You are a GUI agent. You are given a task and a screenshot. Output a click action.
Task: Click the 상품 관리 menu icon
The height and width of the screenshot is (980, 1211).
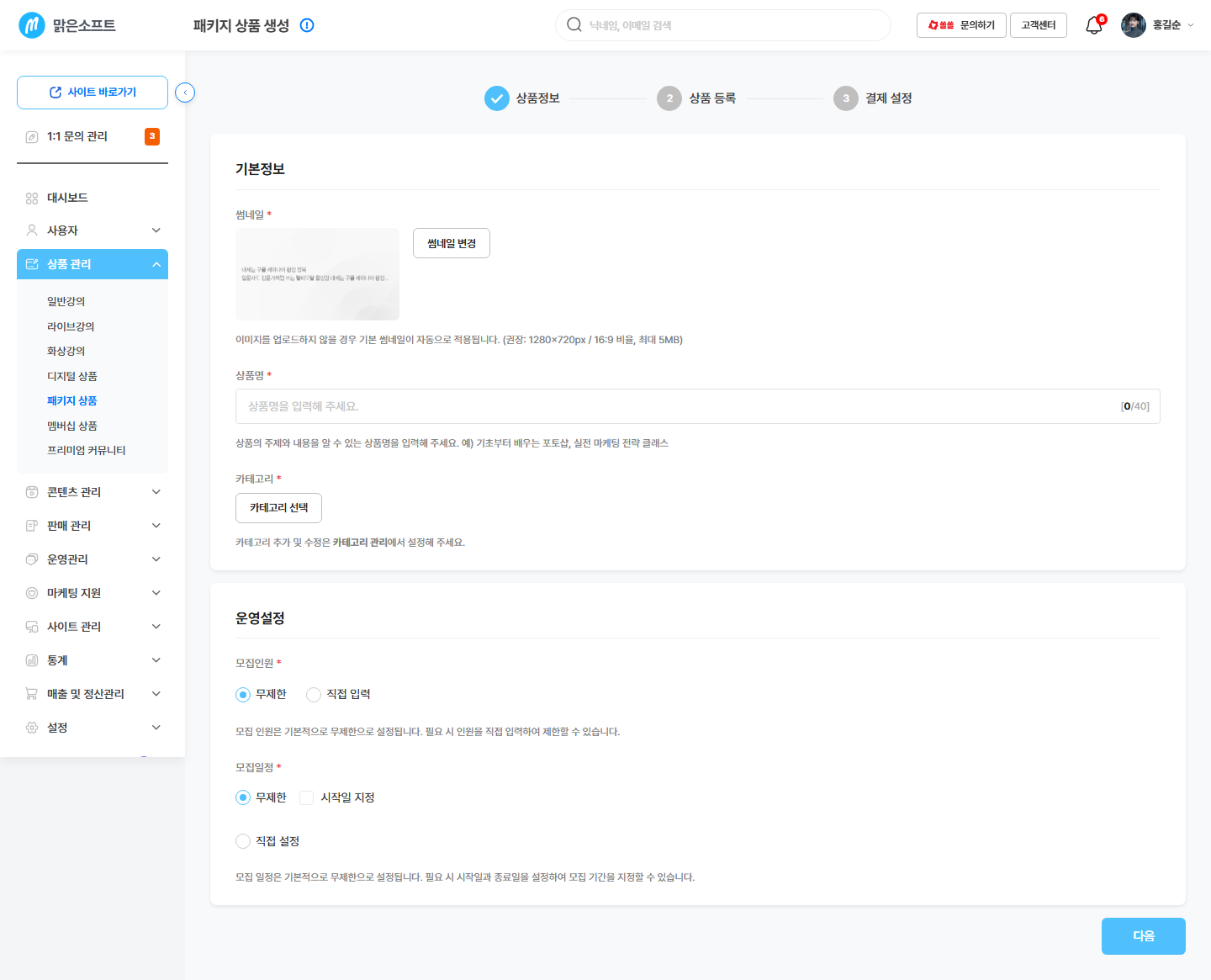click(x=32, y=264)
